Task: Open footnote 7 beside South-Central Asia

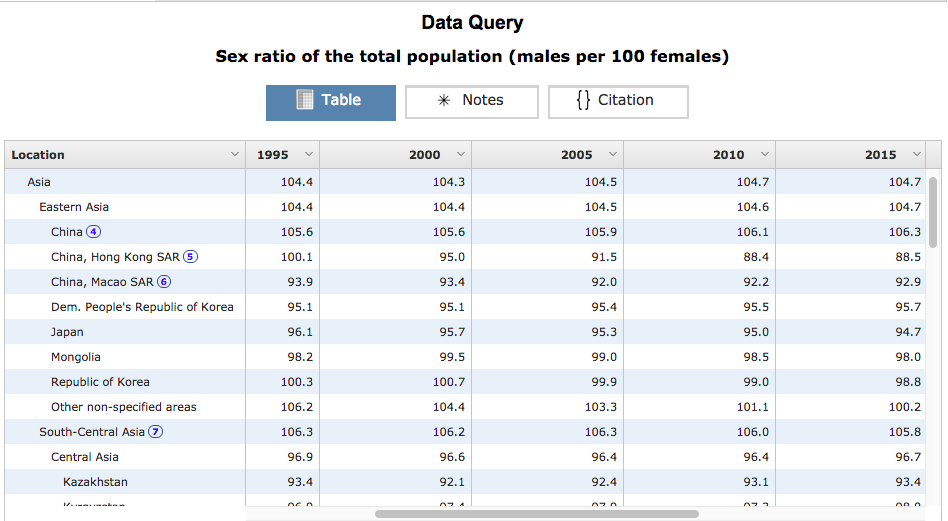Action: click(x=156, y=432)
